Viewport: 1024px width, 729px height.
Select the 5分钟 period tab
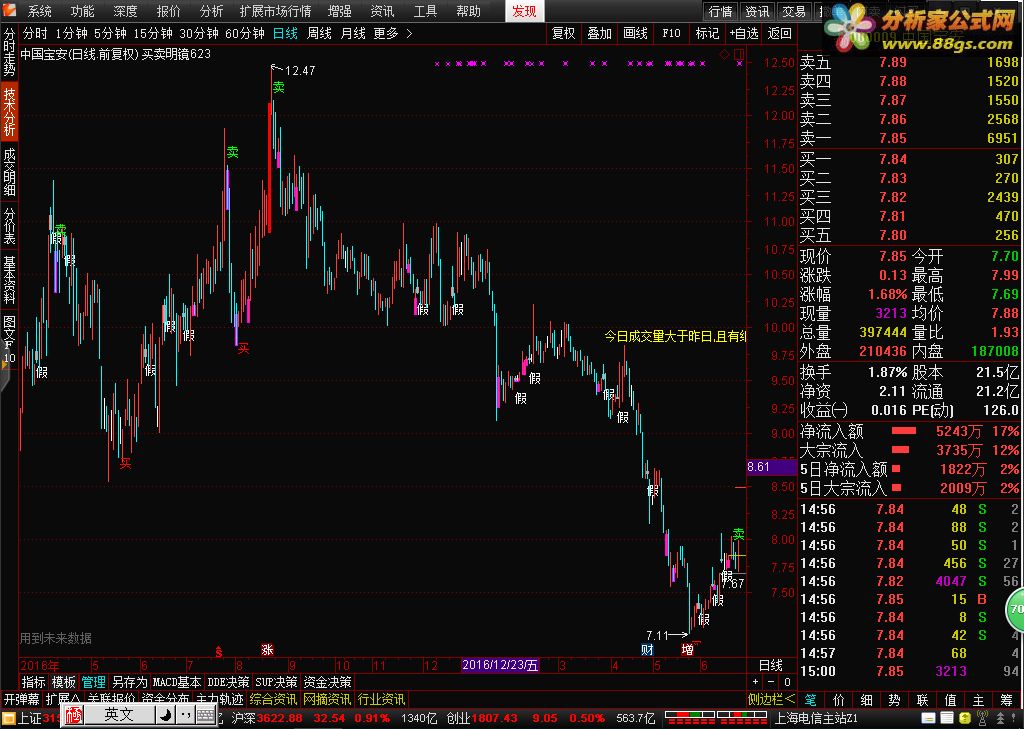click(x=110, y=33)
